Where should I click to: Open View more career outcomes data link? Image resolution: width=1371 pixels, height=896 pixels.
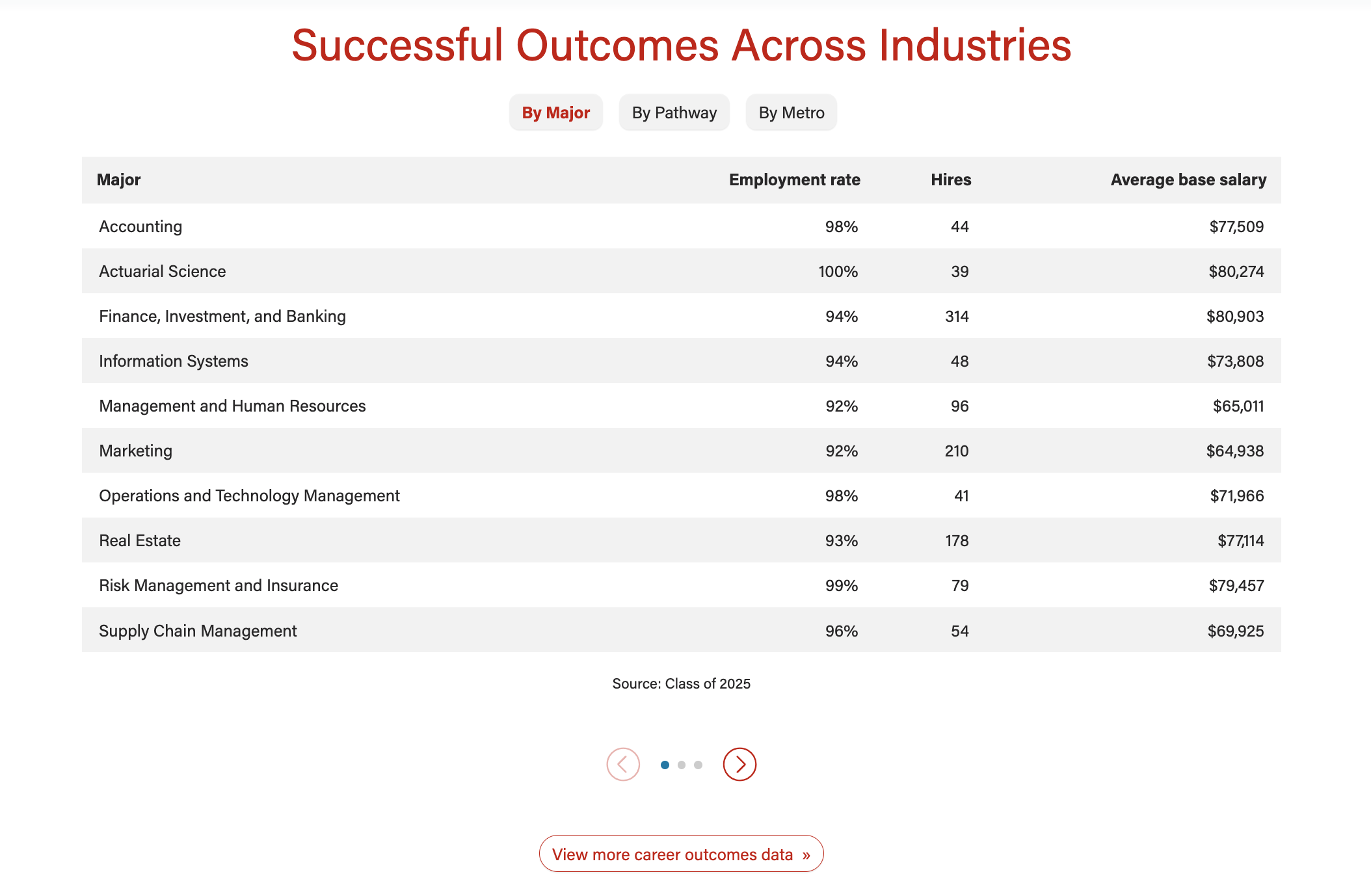coord(681,854)
